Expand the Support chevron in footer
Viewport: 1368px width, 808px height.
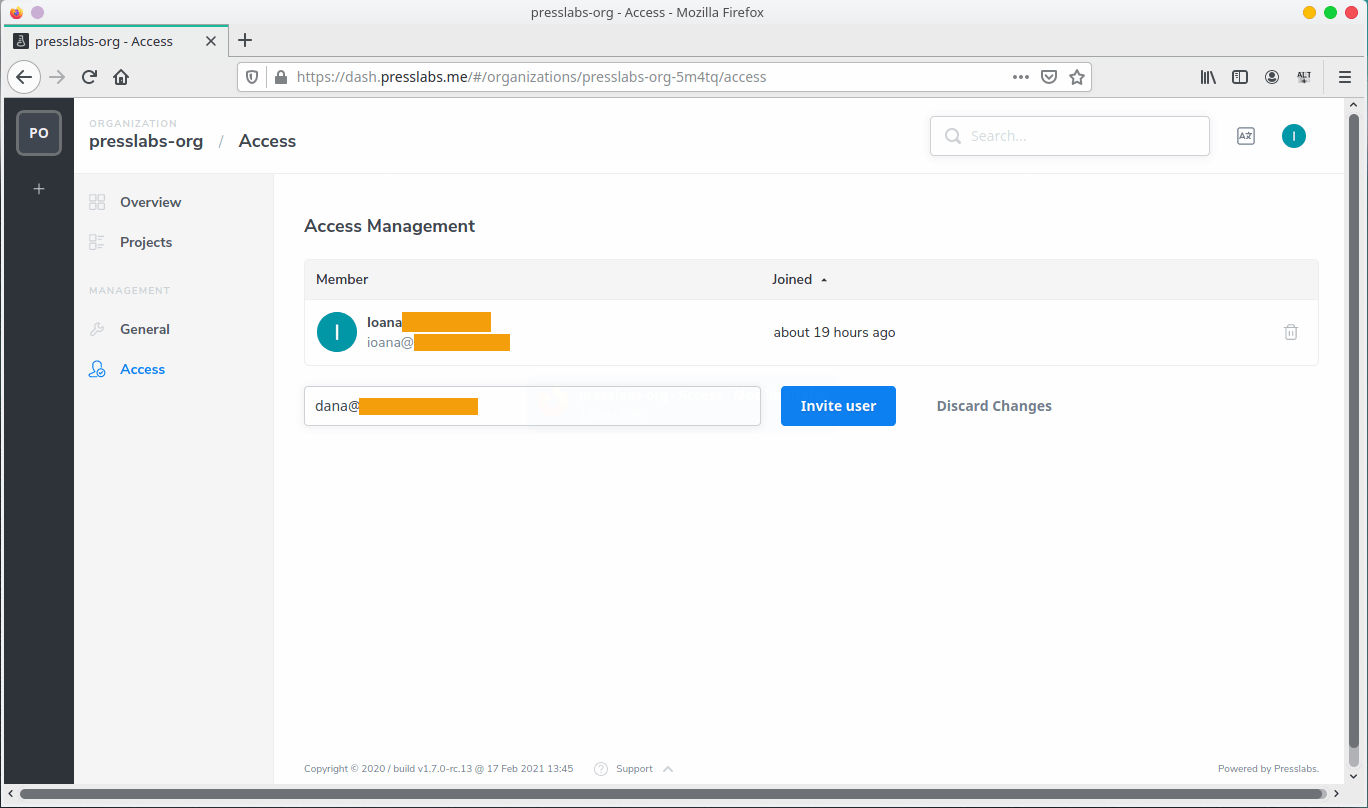pos(668,769)
